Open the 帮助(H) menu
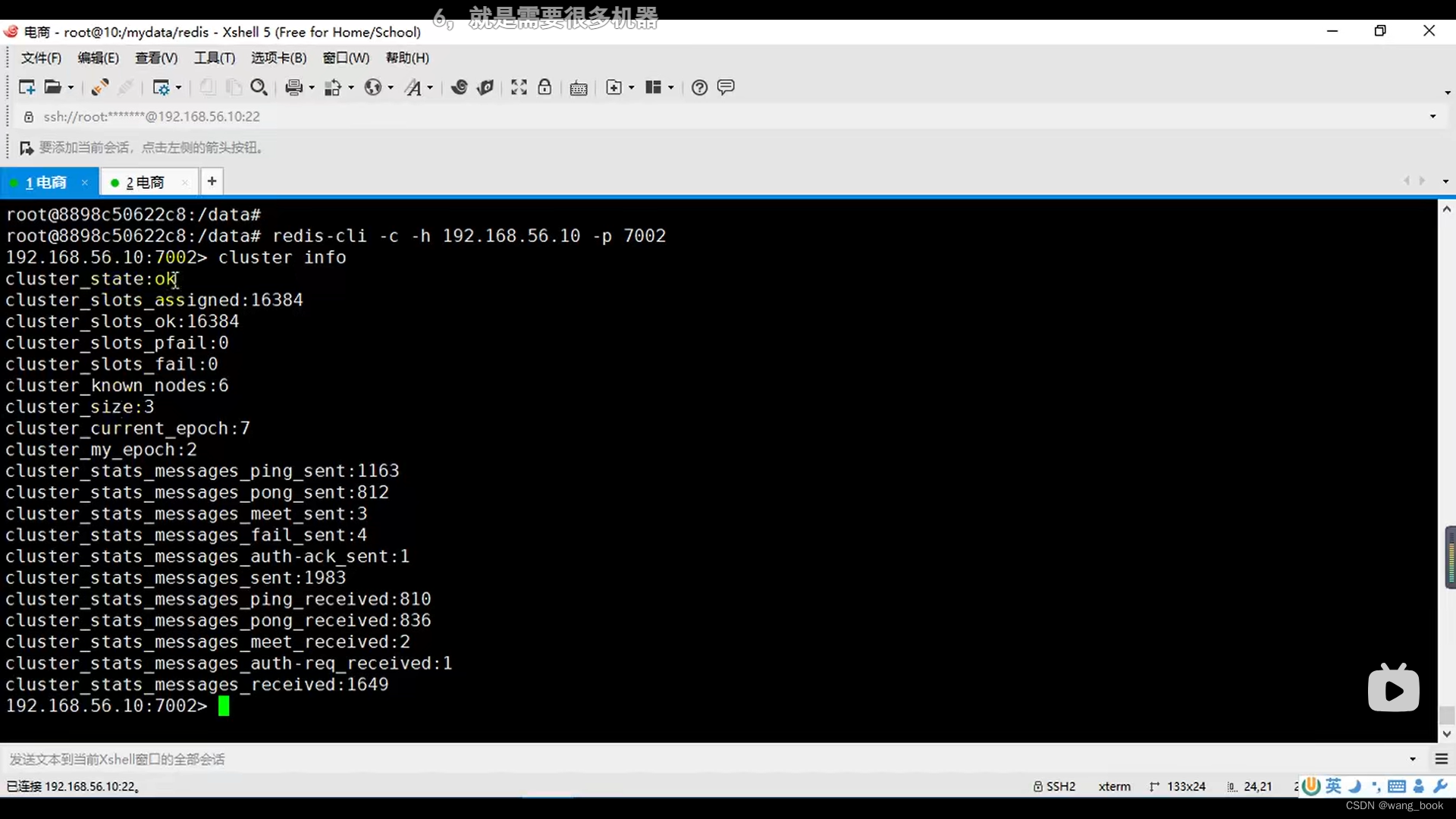 (407, 58)
